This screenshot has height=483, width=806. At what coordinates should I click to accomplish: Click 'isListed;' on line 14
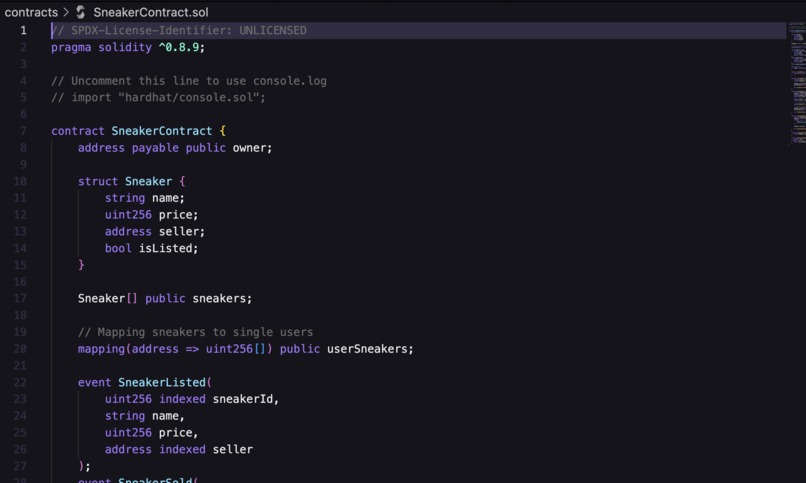pyautogui.click(x=168, y=248)
